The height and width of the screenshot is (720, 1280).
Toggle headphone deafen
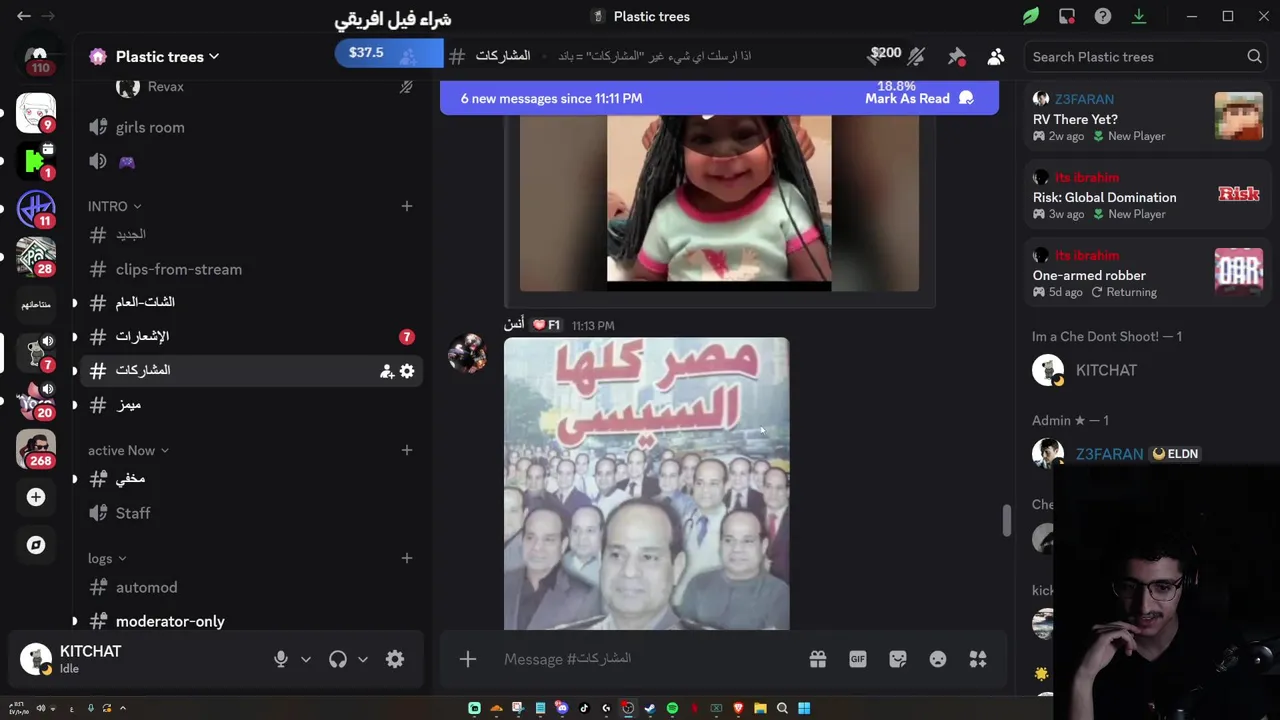coord(338,659)
